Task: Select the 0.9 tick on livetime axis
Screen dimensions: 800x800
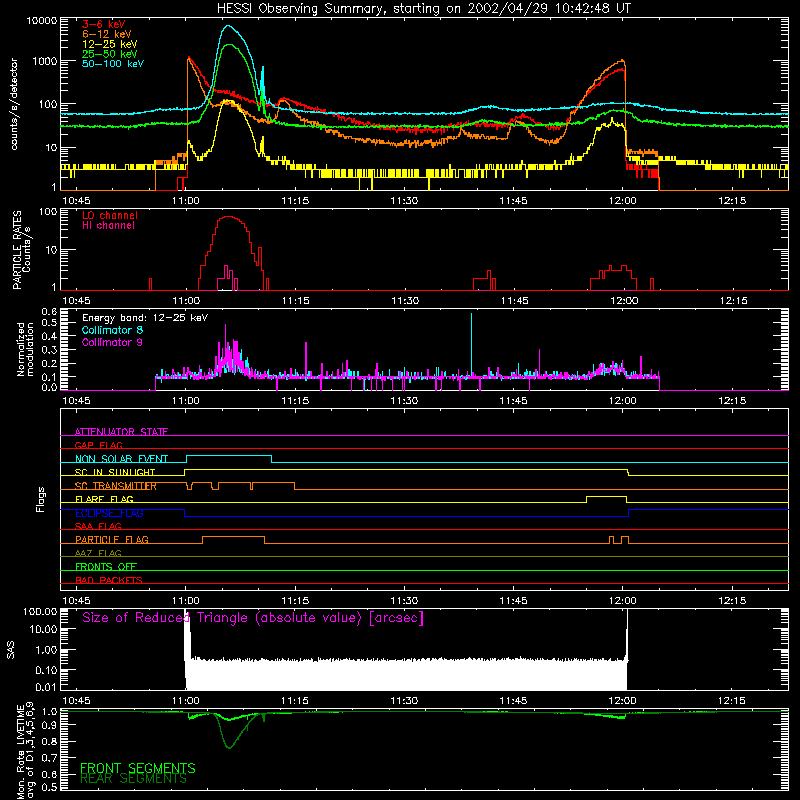Action: (x=49, y=725)
